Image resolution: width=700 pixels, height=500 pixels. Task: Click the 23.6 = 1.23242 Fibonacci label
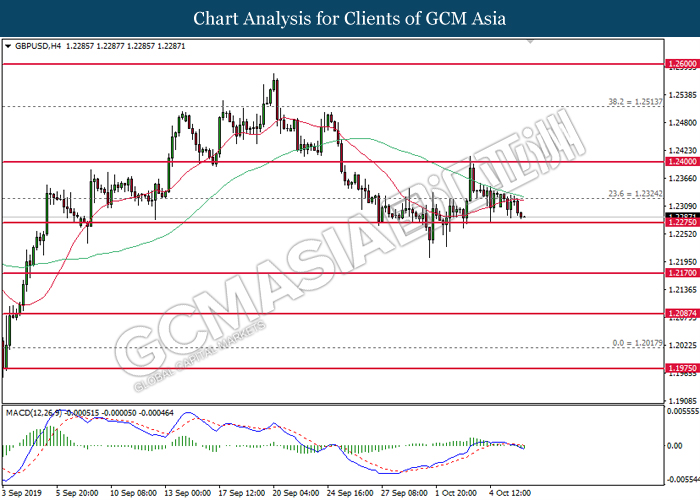point(635,194)
